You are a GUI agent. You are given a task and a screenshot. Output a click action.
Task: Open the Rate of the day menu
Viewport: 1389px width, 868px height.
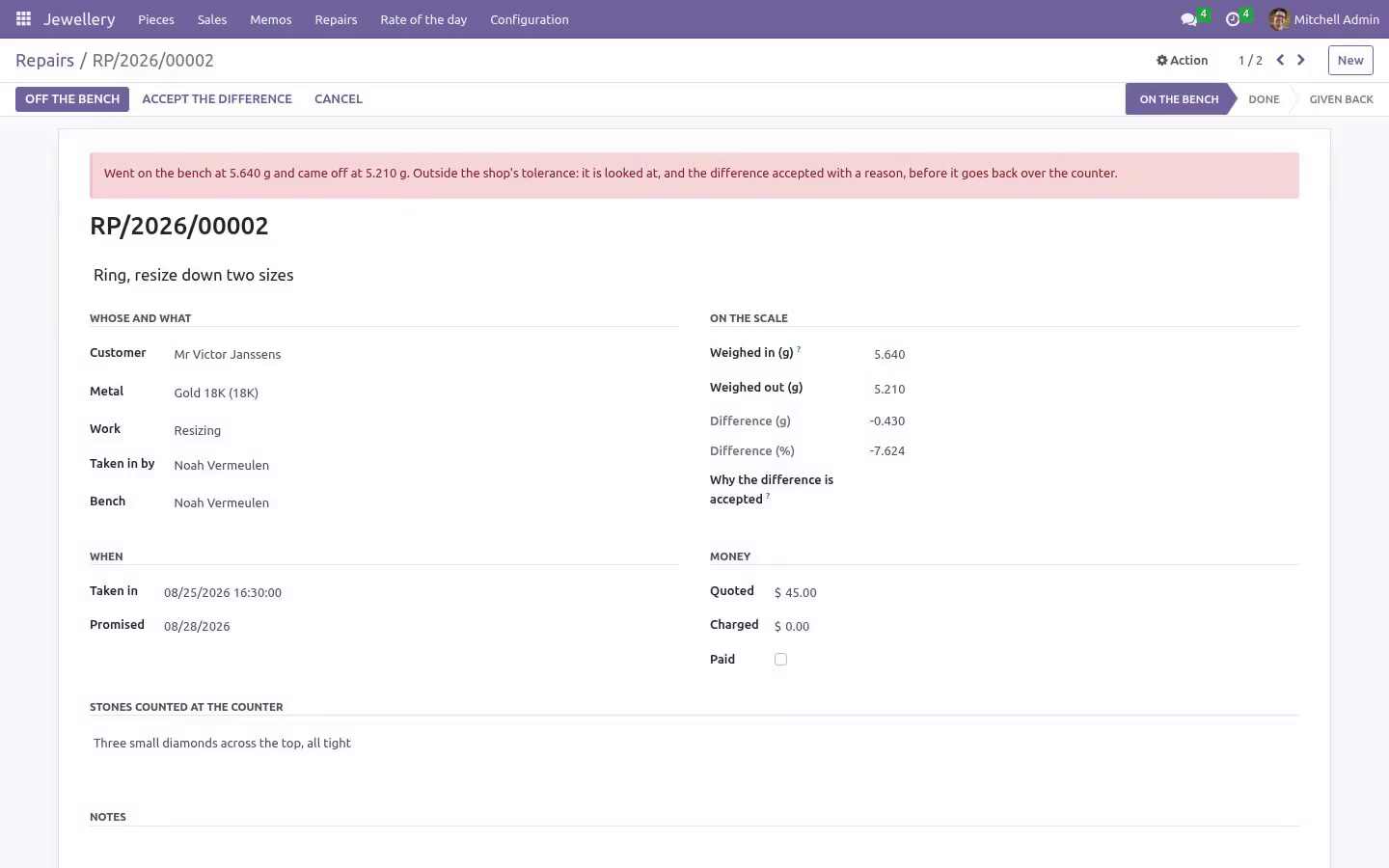click(423, 19)
